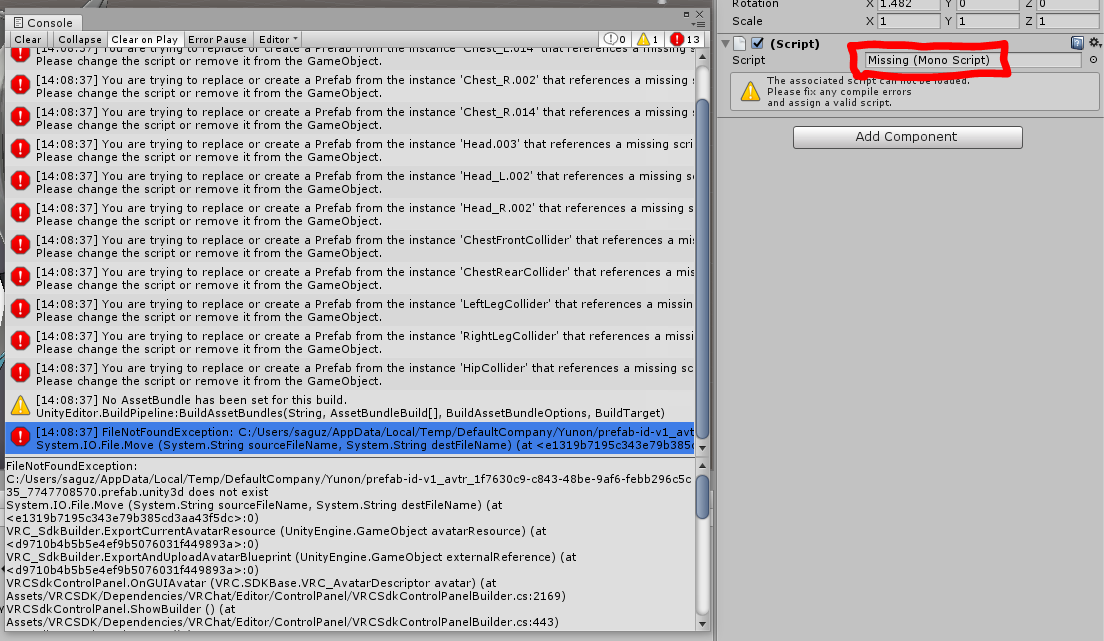The image size is (1104, 641).
Task: Open script object picker circle icon
Action: (1093, 60)
